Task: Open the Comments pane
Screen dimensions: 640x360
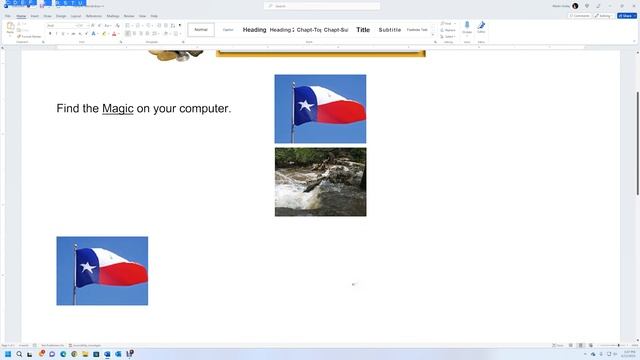Action: (x=579, y=16)
